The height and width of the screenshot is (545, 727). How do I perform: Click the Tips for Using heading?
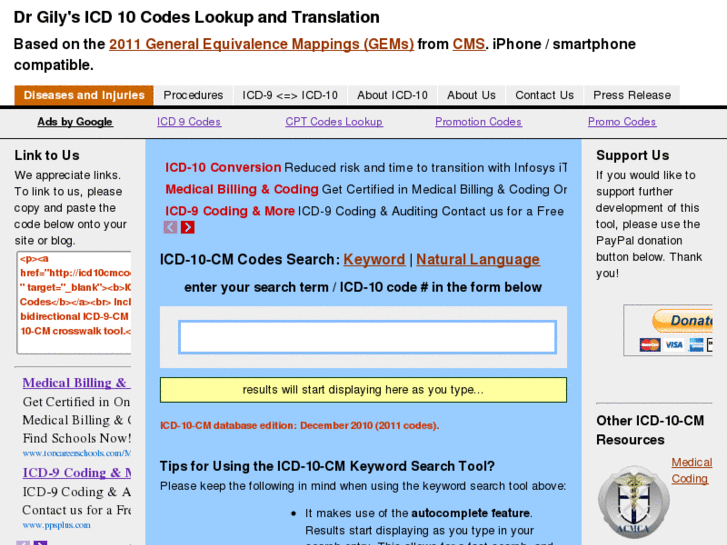[327, 466]
